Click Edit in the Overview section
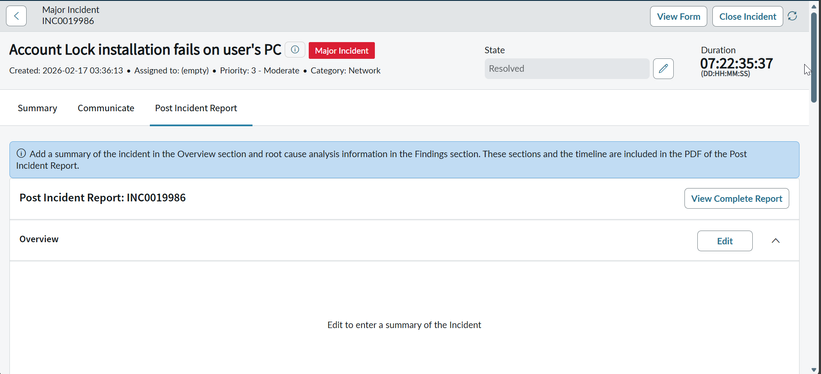 click(x=725, y=241)
